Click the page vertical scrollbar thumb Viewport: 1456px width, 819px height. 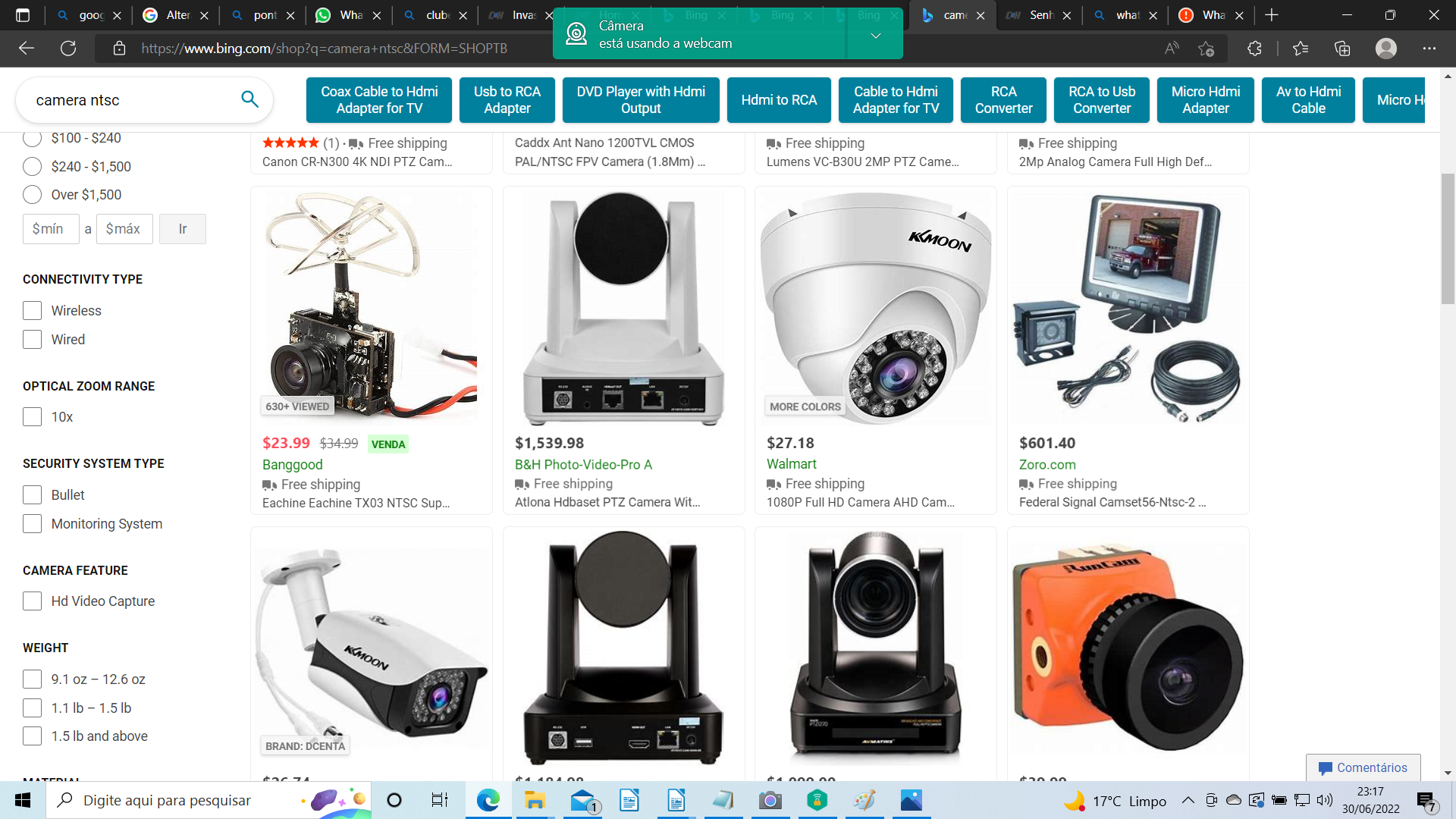pyautogui.click(x=1448, y=239)
